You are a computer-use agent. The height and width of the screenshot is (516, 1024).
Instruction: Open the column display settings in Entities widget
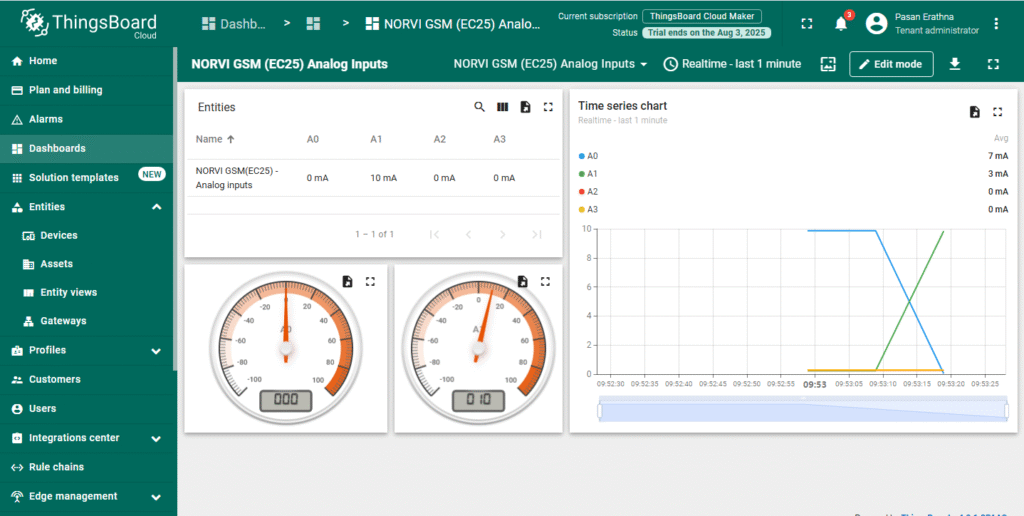coord(502,107)
